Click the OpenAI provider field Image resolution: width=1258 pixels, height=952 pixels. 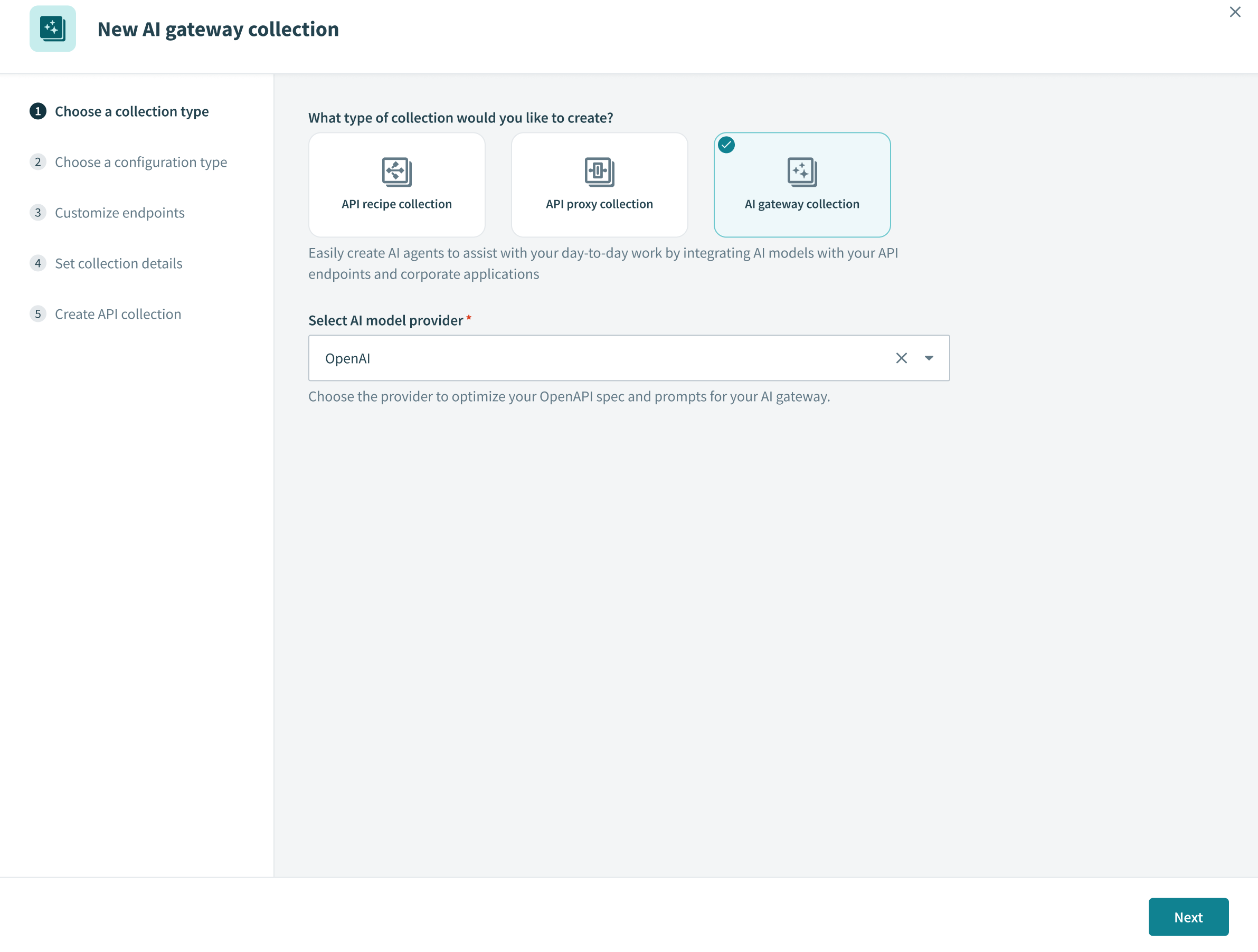[x=628, y=358]
